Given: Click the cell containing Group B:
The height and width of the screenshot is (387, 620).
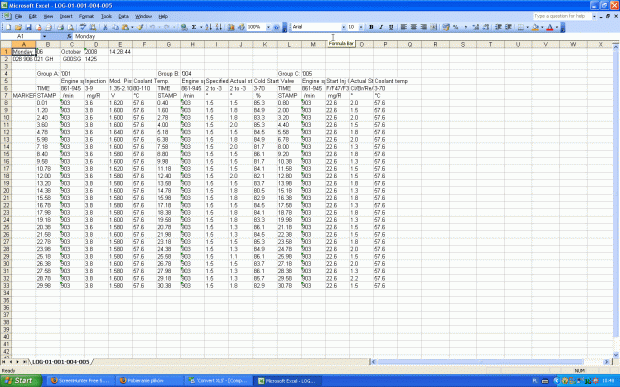Looking at the screenshot, I should [x=168, y=74].
